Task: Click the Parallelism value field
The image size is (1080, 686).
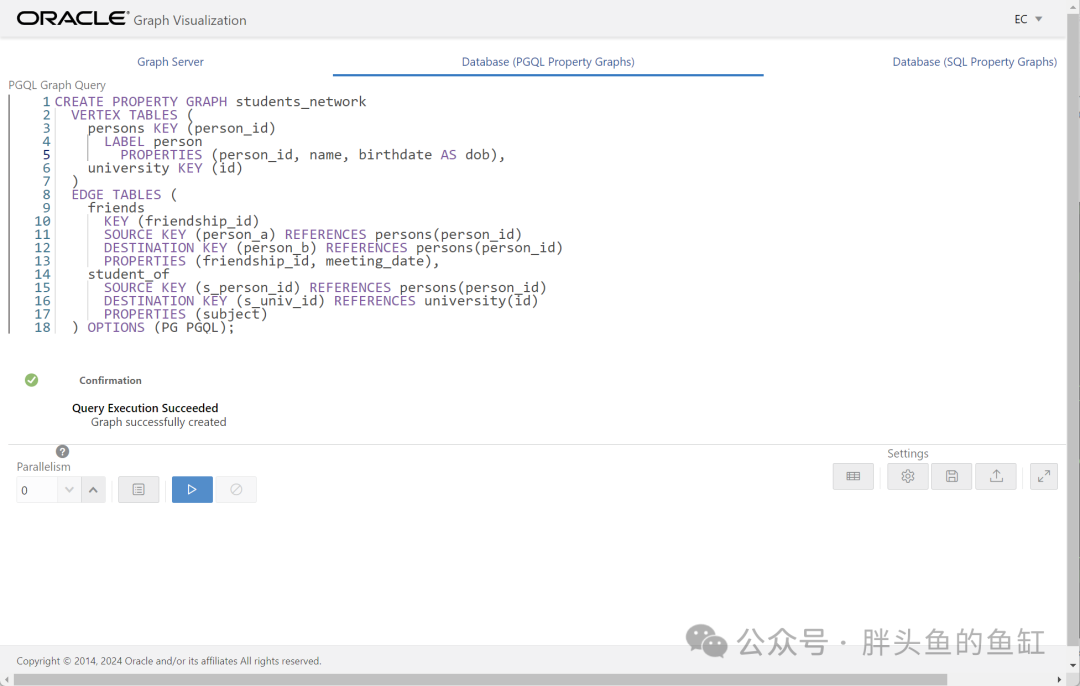Action: (x=37, y=490)
